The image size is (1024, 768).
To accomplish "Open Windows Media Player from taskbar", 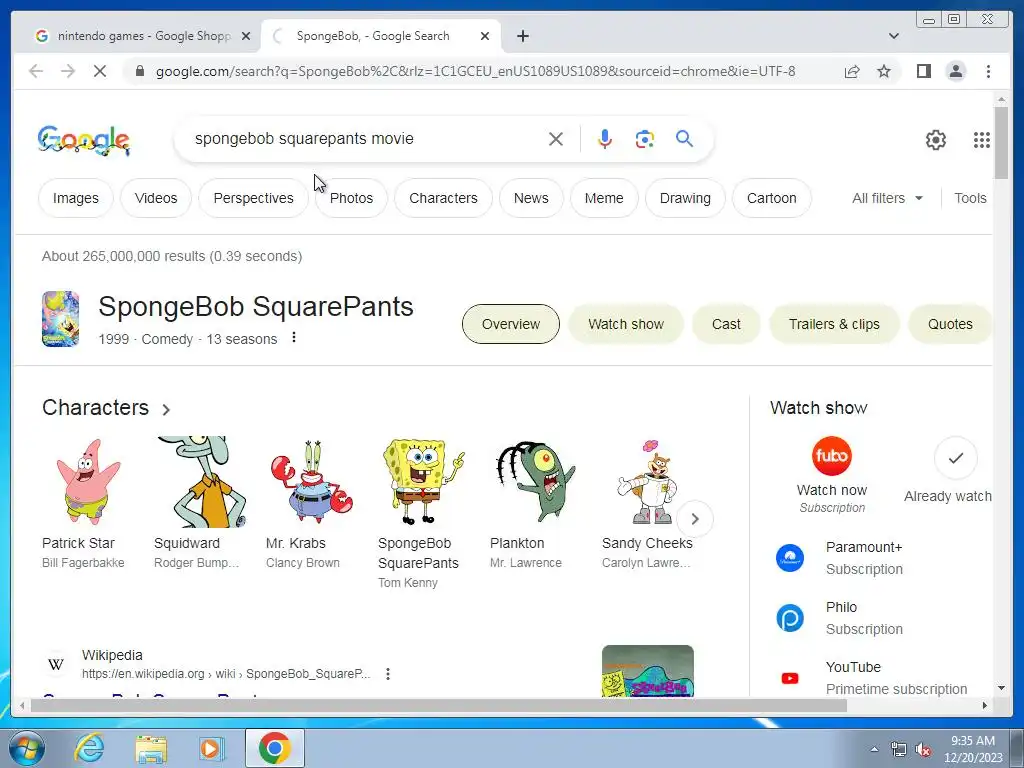I will pos(211,748).
